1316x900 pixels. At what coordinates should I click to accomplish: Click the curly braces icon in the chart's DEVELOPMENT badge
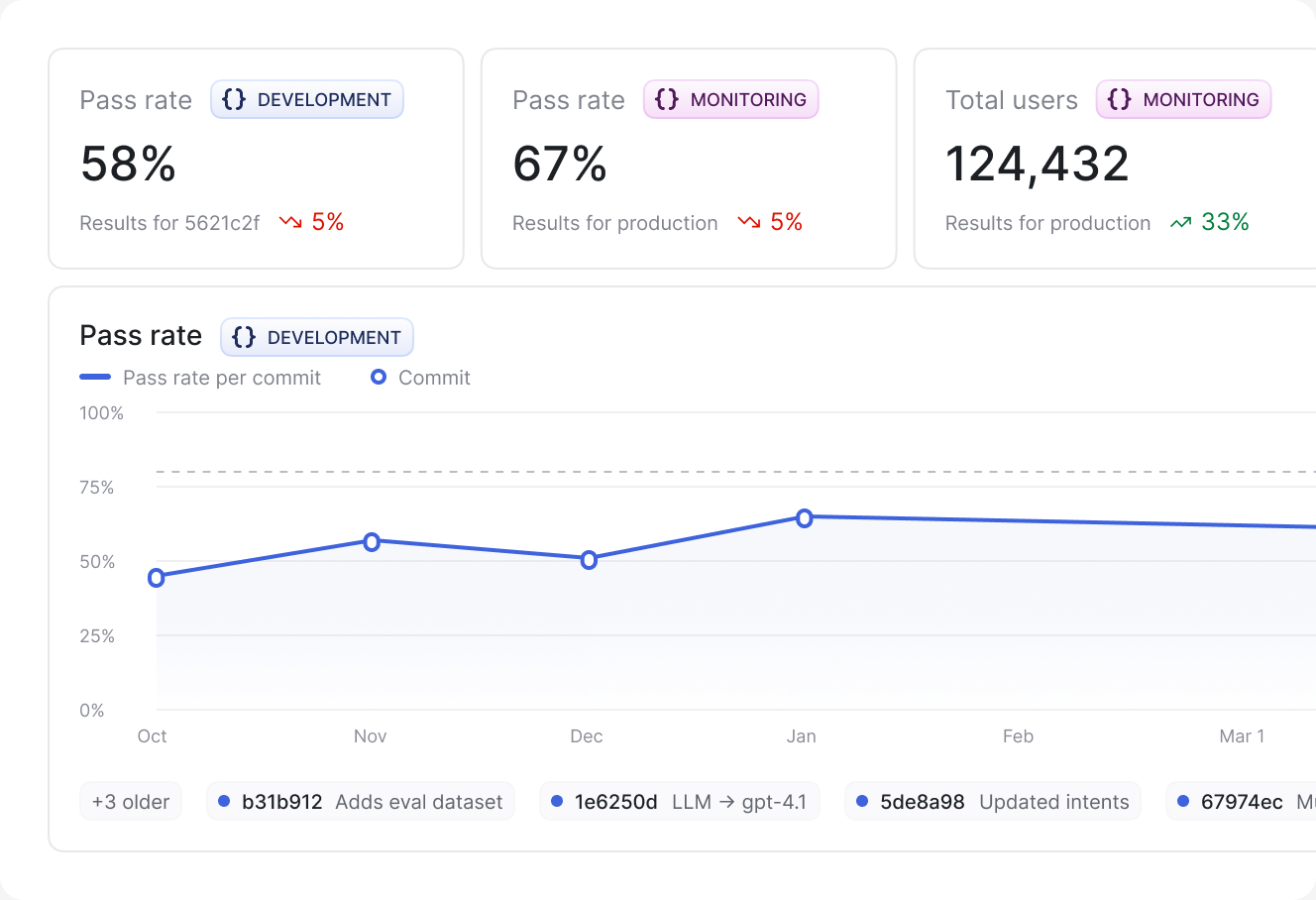244,337
